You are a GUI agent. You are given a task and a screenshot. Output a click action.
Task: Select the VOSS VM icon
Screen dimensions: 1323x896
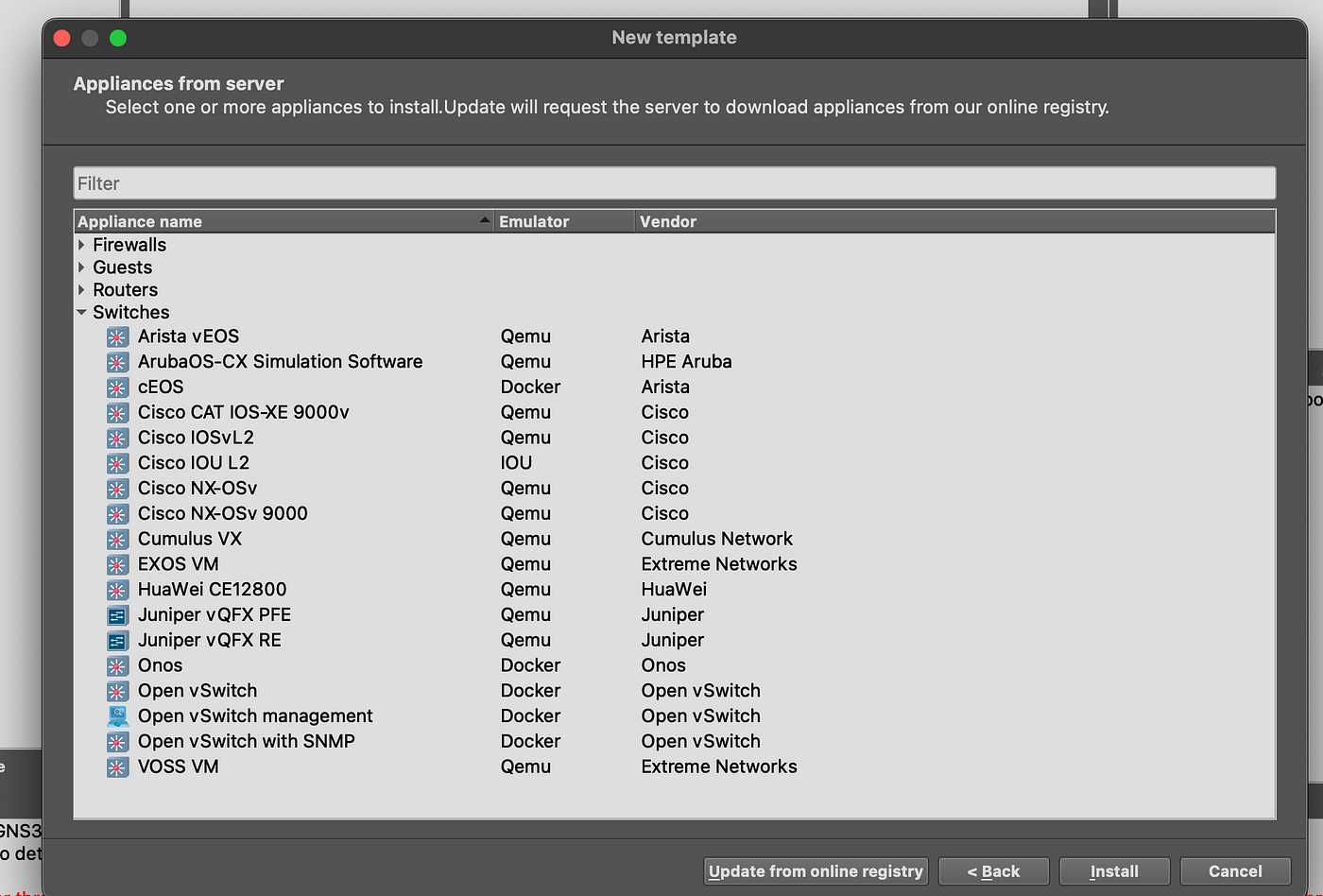pos(117,767)
